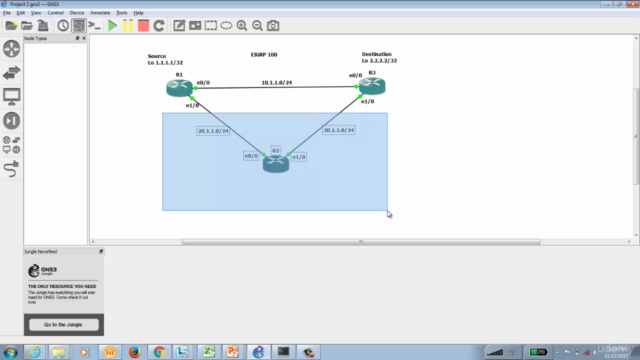The width and height of the screenshot is (640, 360).
Task: Browse switches in the device sidebar
Action: [x=11, y=73]
